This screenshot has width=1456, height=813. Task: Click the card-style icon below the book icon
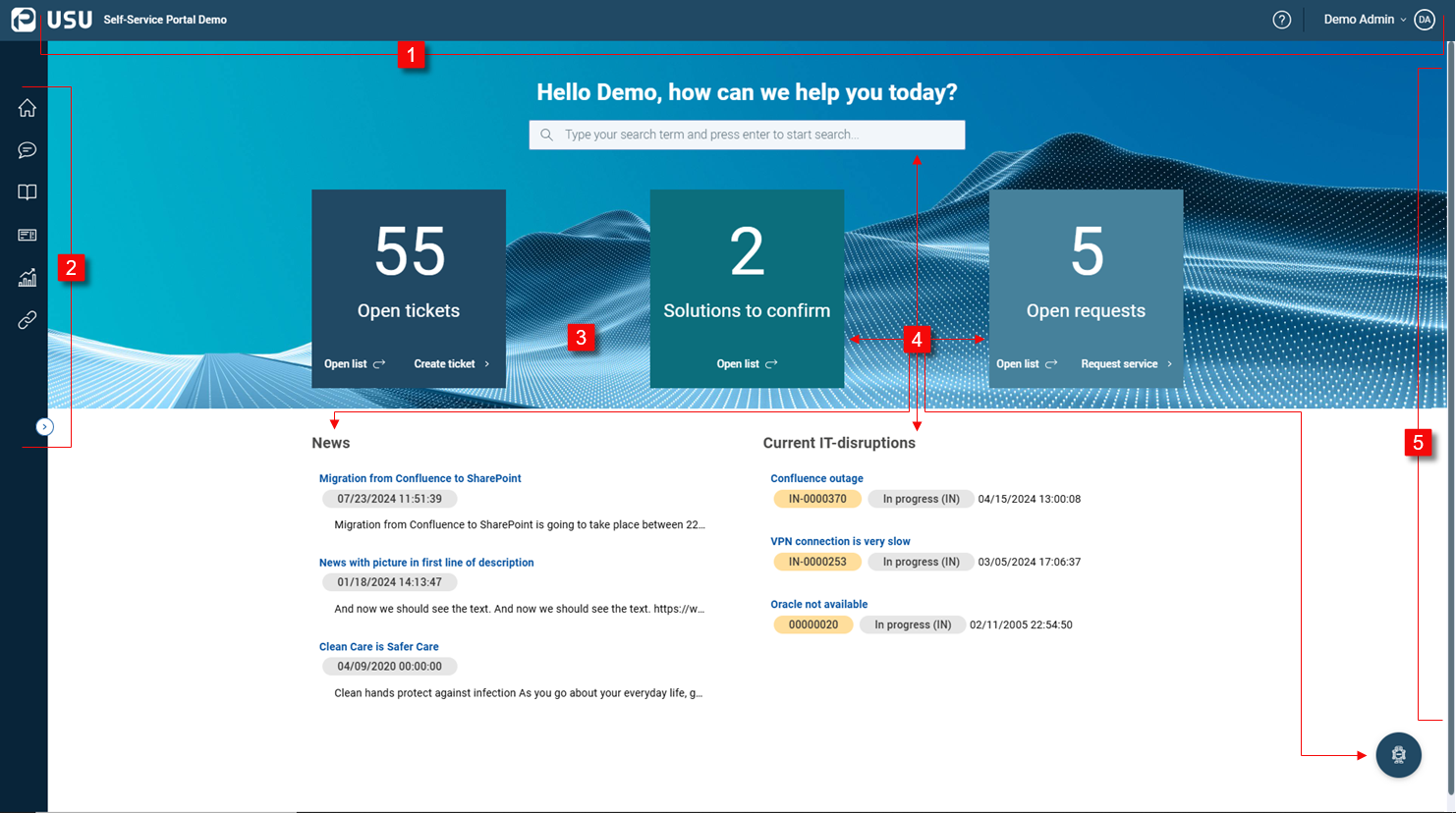pos(28,235)
